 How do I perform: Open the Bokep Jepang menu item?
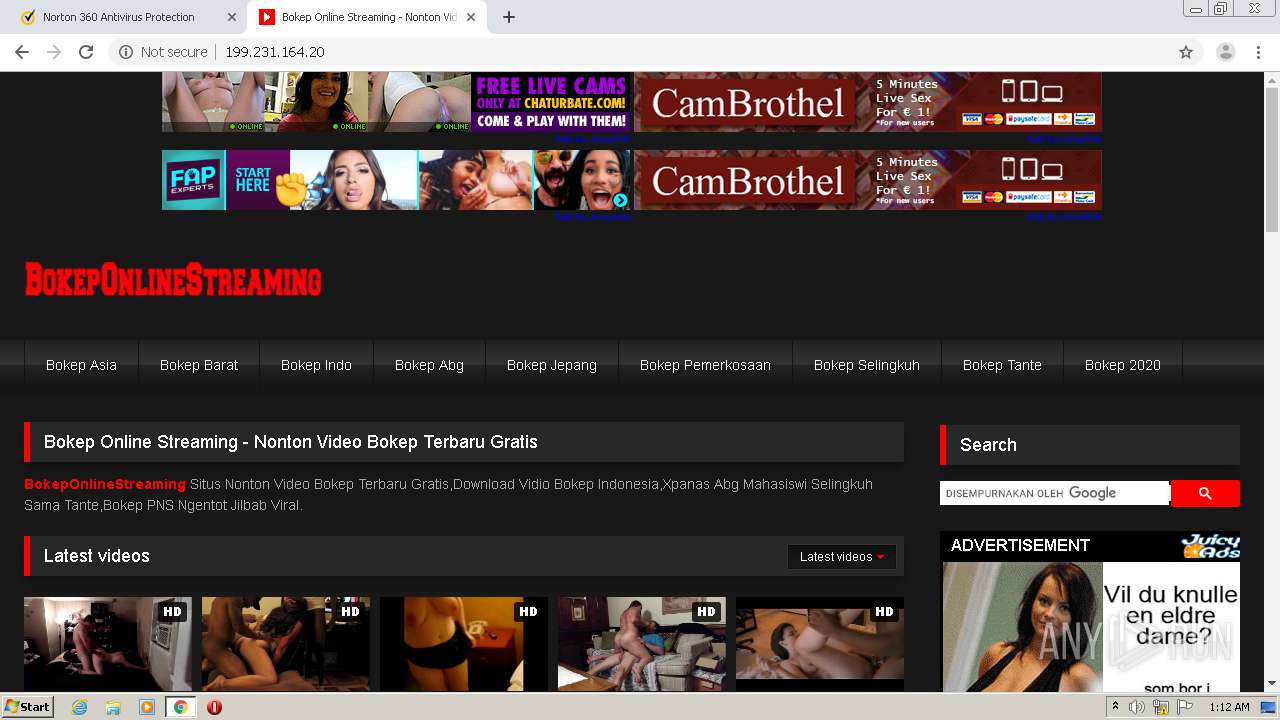(552, 365)
